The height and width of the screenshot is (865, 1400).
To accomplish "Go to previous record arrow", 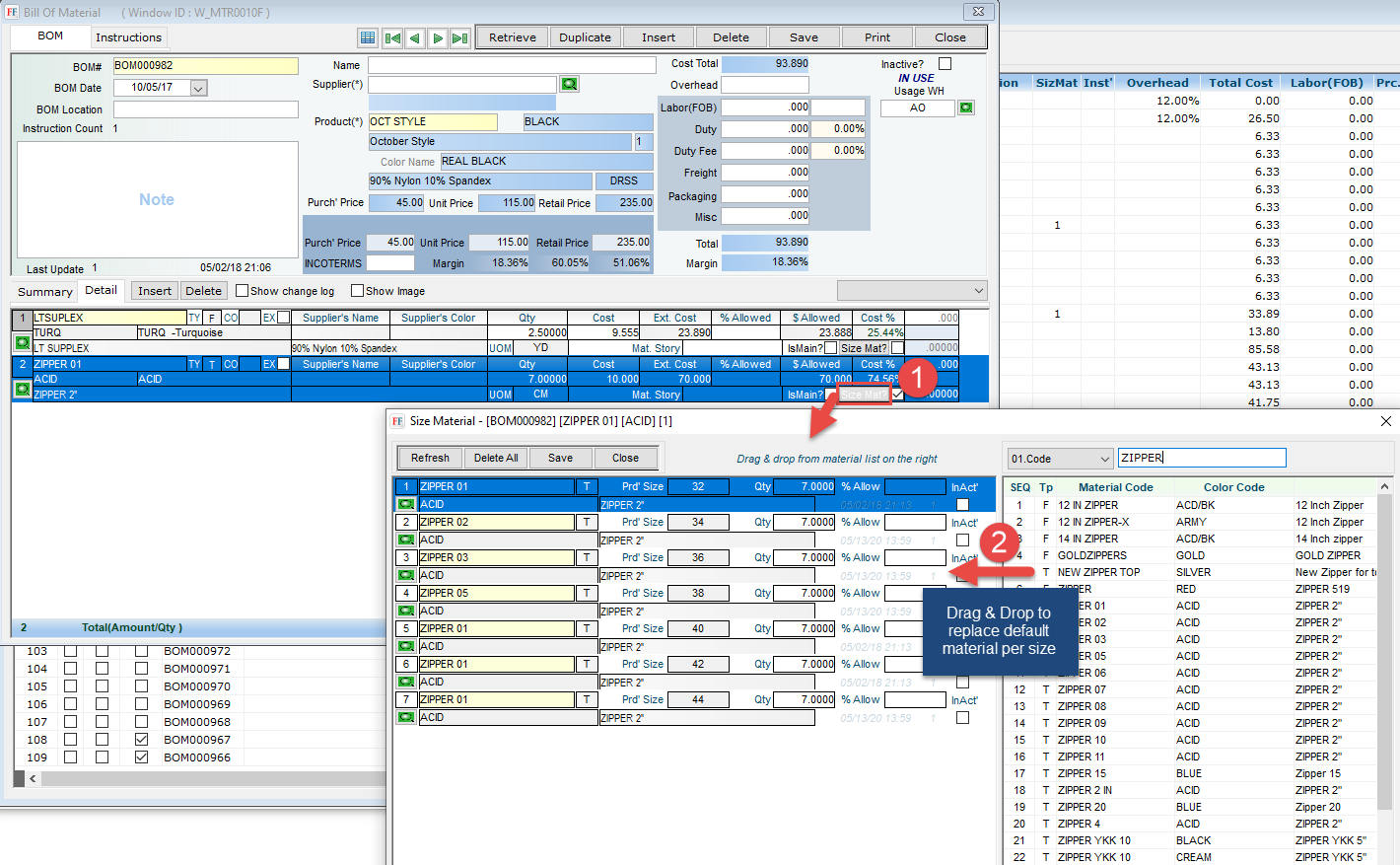I will pyautogui.click(x=415, y=37).
